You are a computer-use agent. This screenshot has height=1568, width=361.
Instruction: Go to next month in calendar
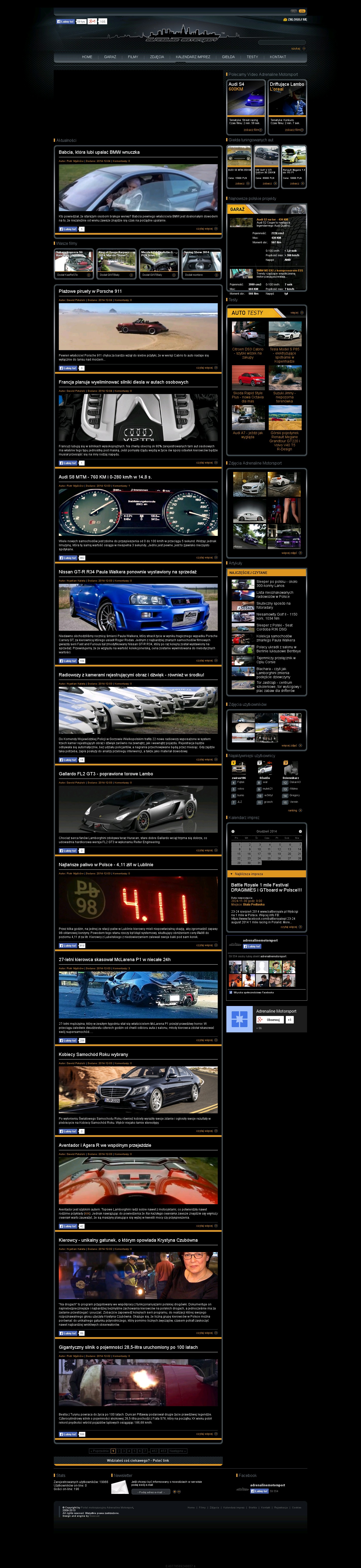[300, 831]
